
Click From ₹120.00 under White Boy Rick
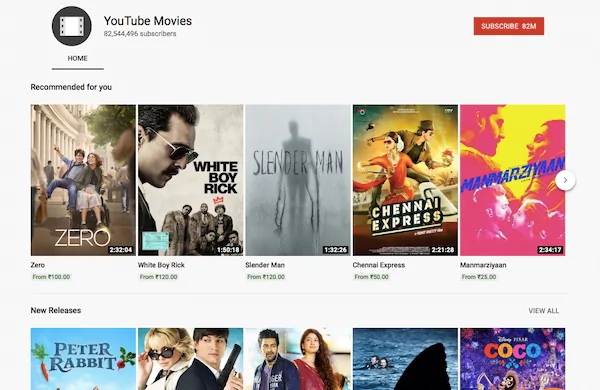click(x=158, y=277)
